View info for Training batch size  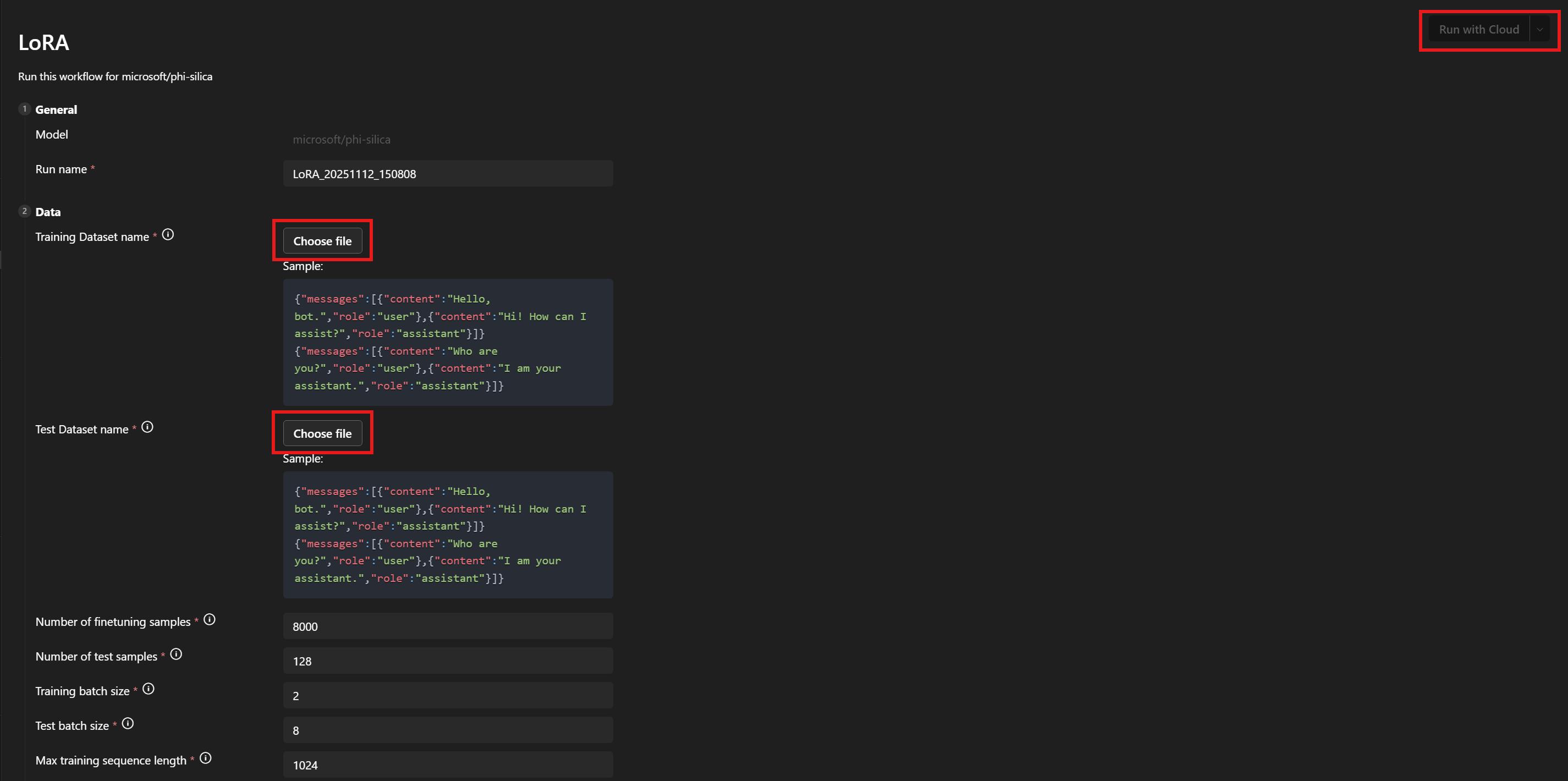[x=148, y=689]
